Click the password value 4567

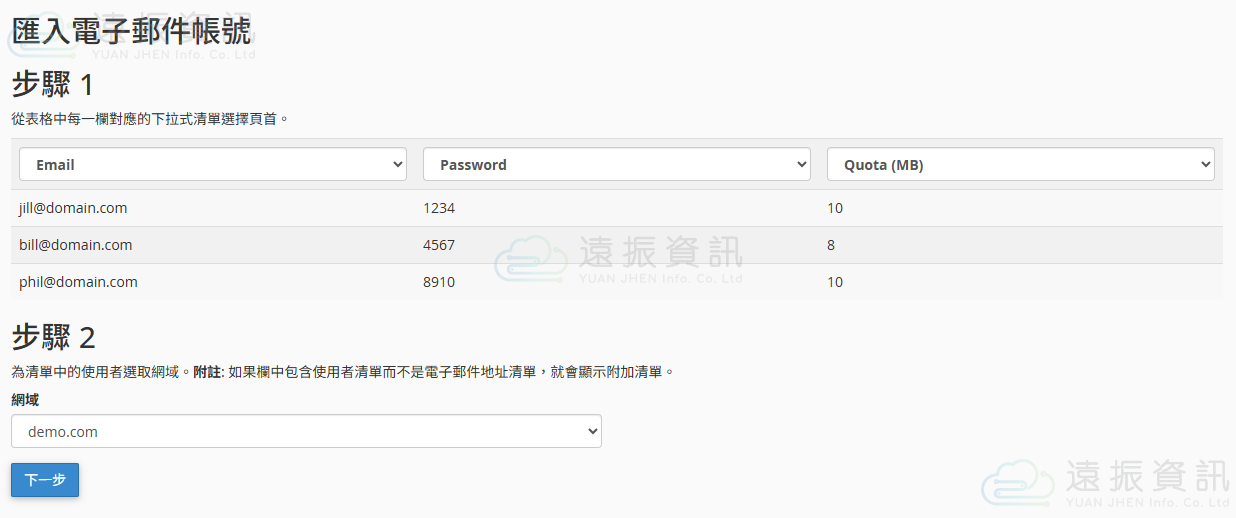coord(439,245)
